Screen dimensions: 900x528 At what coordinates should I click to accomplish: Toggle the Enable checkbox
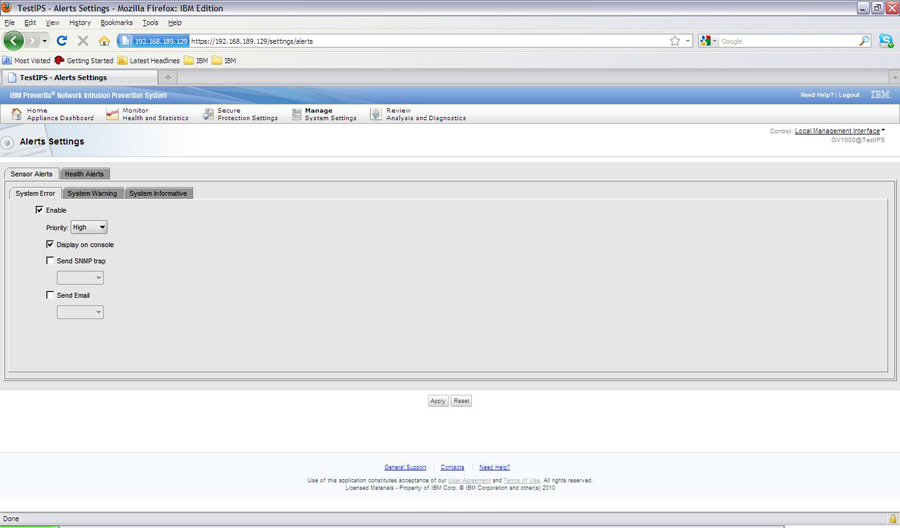39,210
